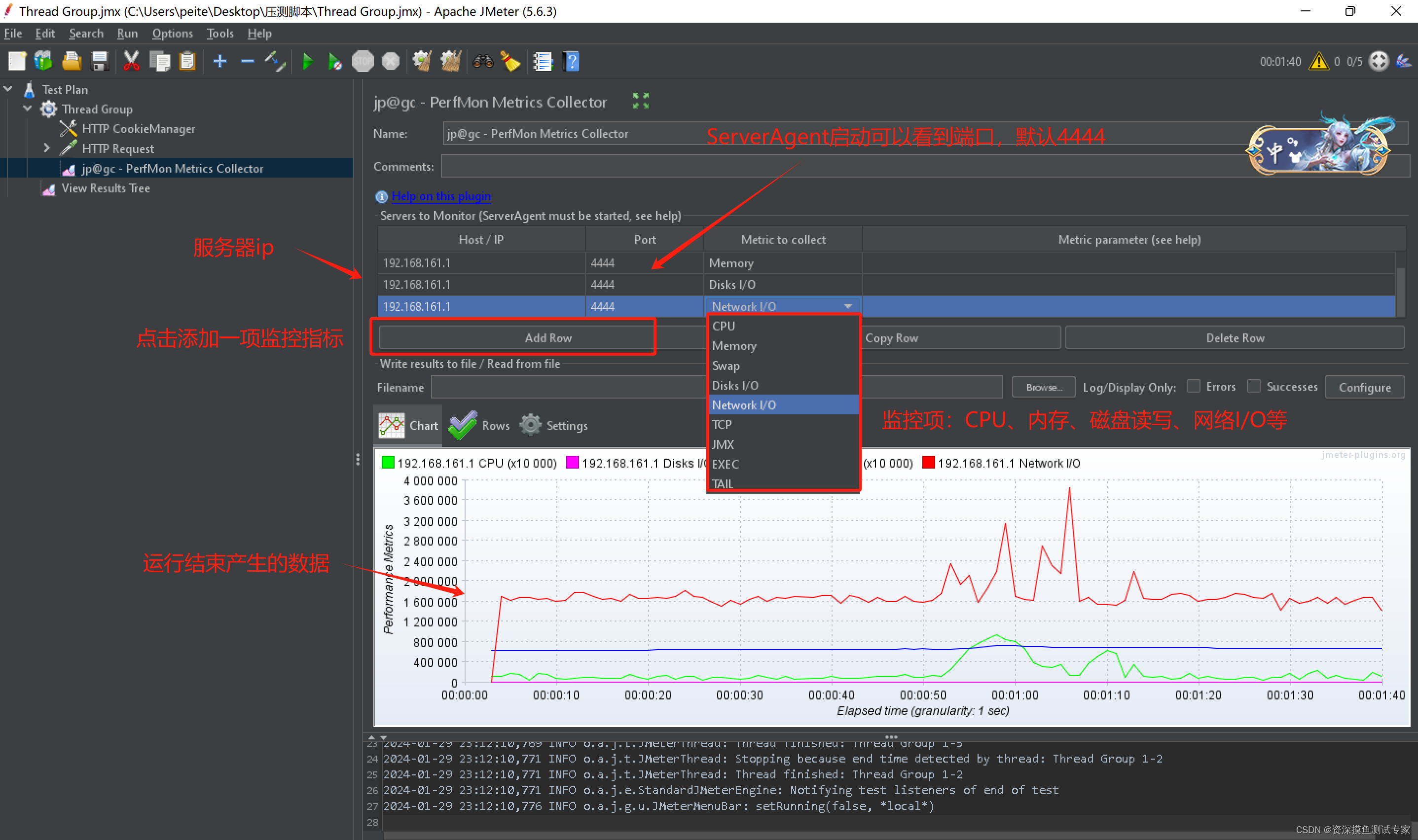Click Start no pauses icon

[335, 61]
